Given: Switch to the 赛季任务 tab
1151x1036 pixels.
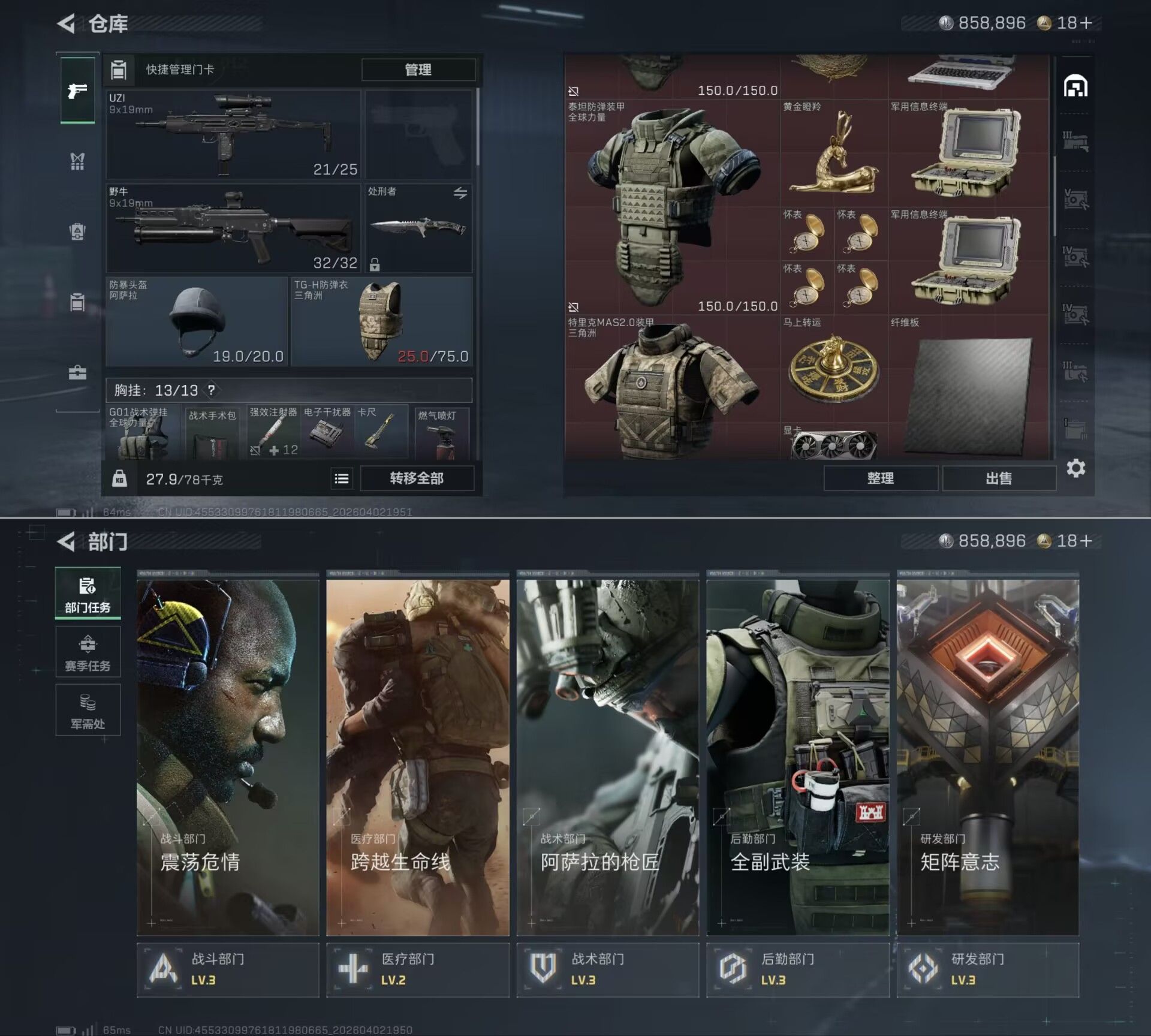Looking at the screenshot, I should click(x=88, y=652).
